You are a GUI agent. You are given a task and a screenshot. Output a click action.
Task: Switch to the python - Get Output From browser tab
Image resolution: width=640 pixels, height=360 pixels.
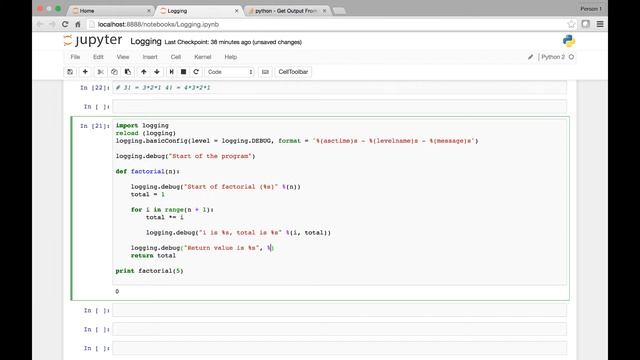(287, 11)
